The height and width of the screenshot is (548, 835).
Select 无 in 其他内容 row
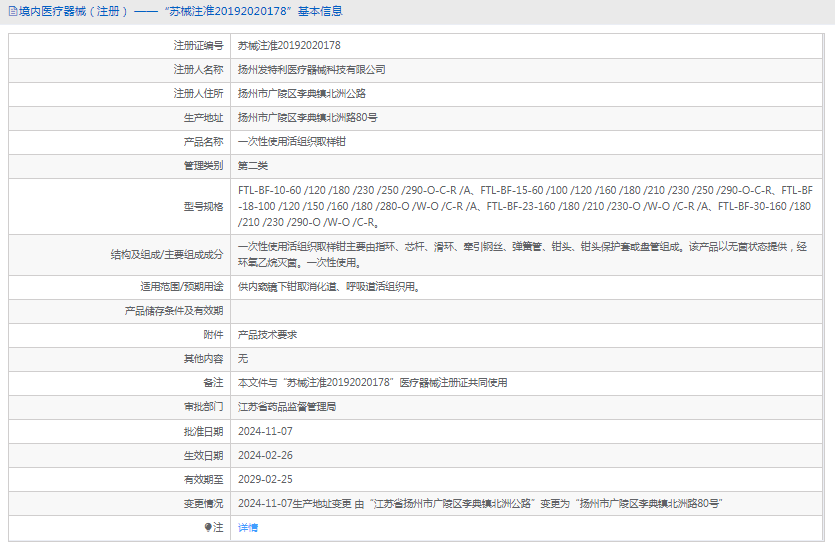243,359
